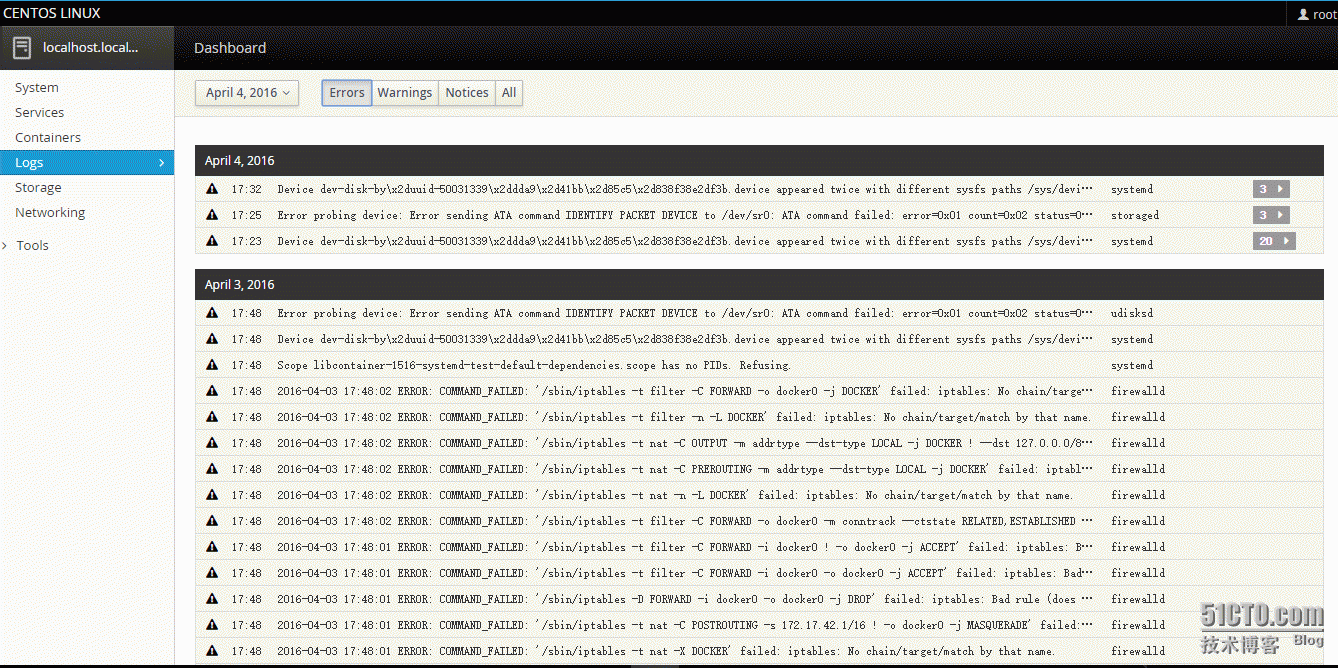This screenshot has width=1338, height=668.
Task: Expand the Tools section
Action: coord(32,245)
